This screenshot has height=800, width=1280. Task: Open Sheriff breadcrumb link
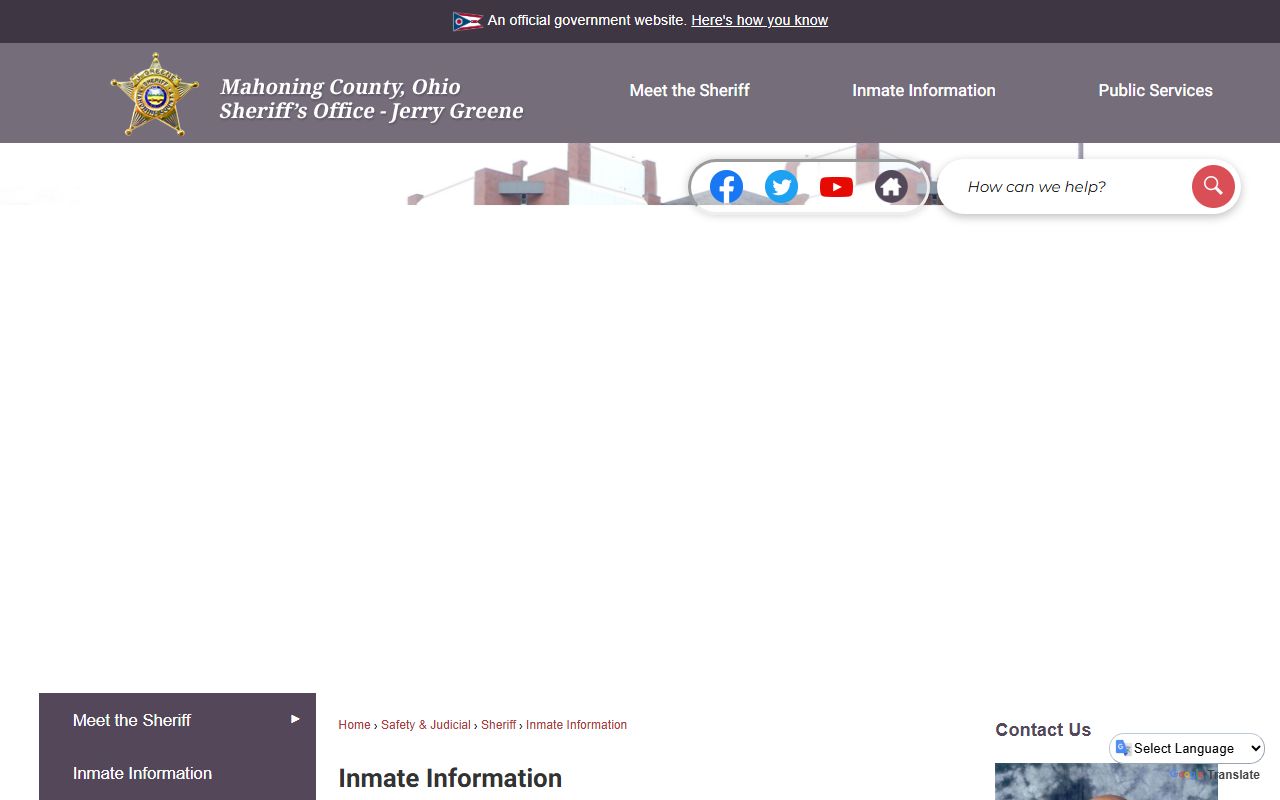tap(498, 725)
